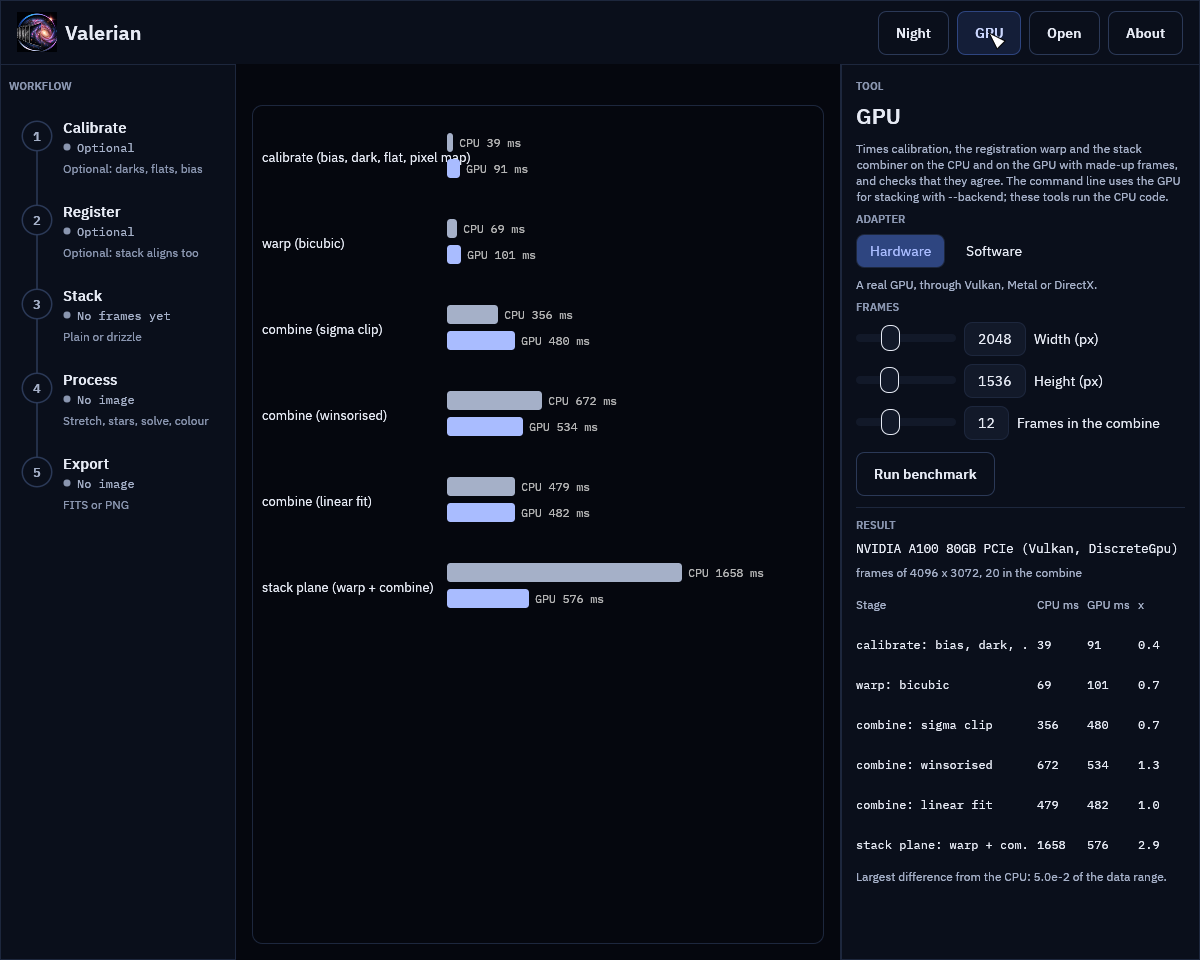The height and width of the screenshot is (960, 1200).
Task: Open step 5 Export number circle
Action: (37, 472)
